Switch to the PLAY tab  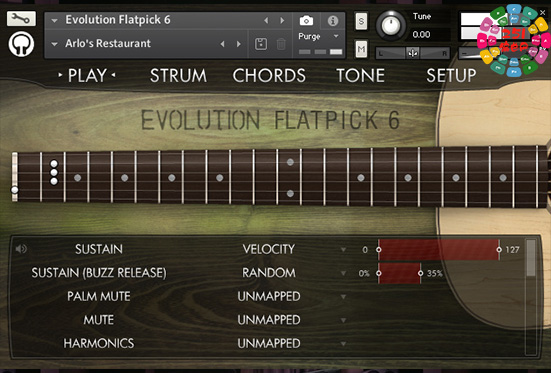(x=87, y=75)
